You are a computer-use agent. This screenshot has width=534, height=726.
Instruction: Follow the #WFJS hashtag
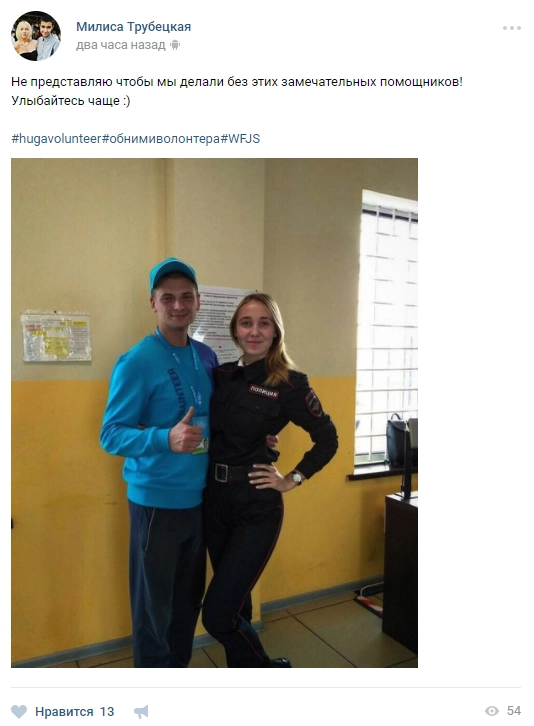pyautogui.click(x=240, y=138)
